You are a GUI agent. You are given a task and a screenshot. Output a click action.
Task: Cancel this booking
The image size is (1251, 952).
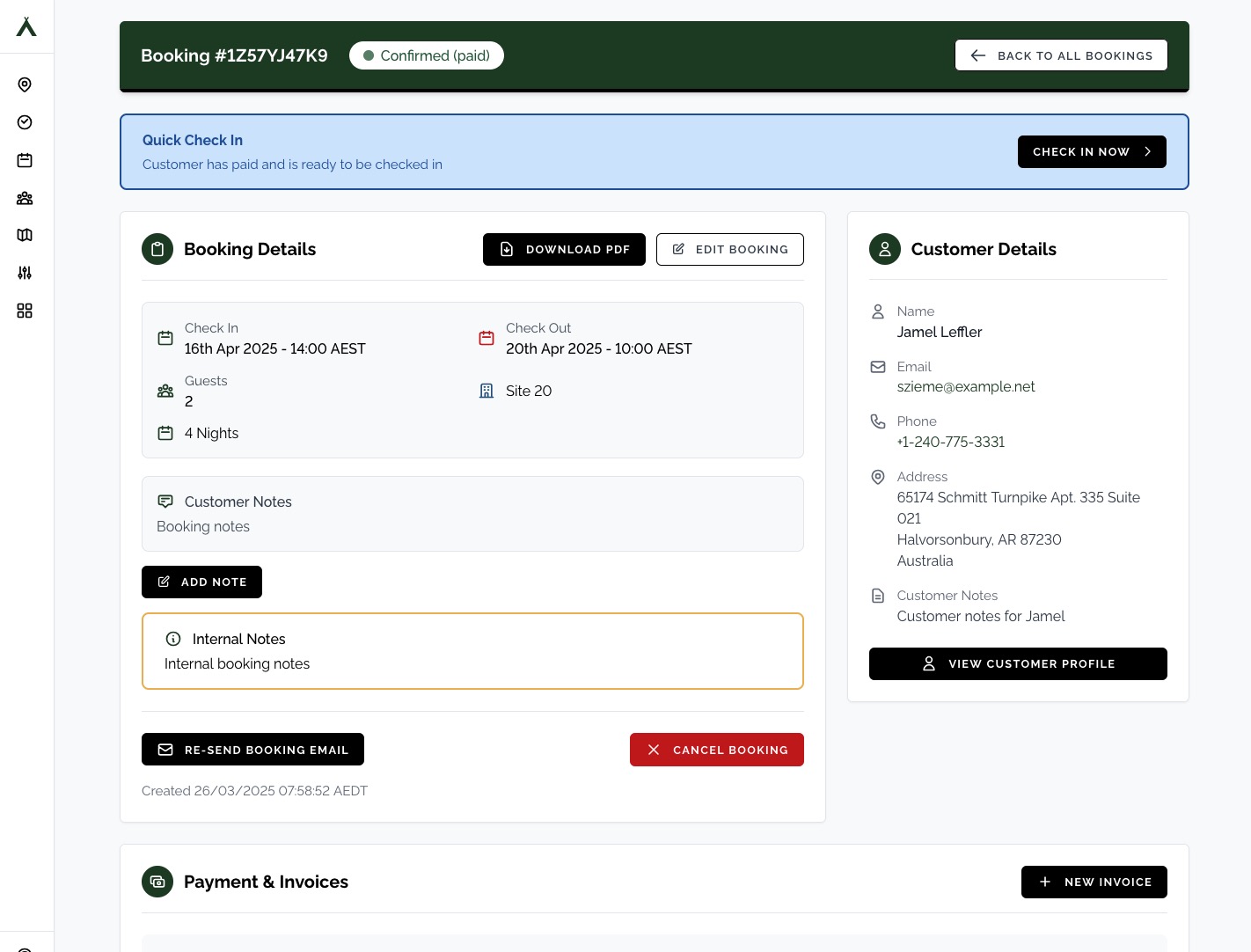716,750
